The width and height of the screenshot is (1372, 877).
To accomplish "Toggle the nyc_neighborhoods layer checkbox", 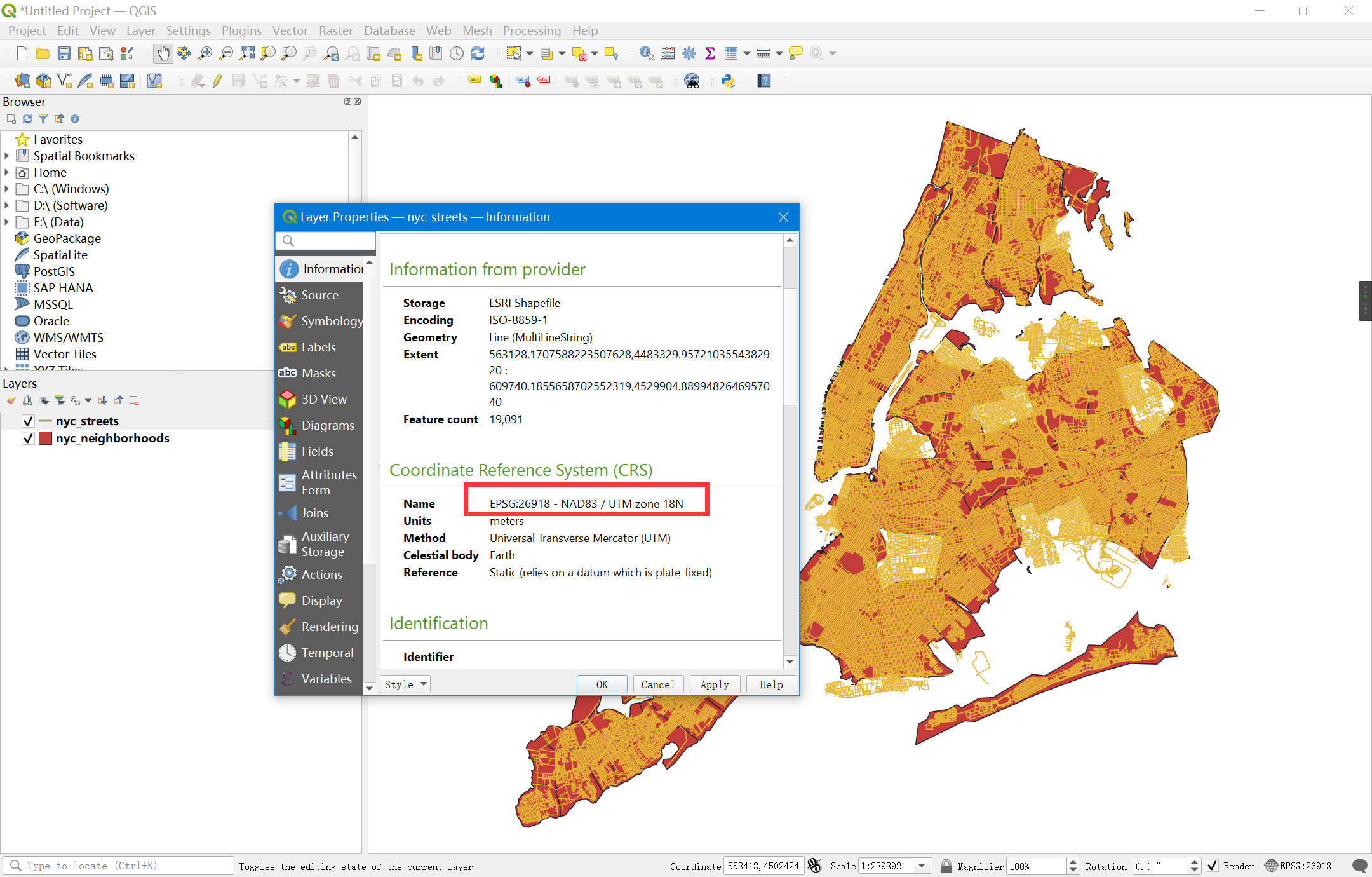I will tap(28, 438).
